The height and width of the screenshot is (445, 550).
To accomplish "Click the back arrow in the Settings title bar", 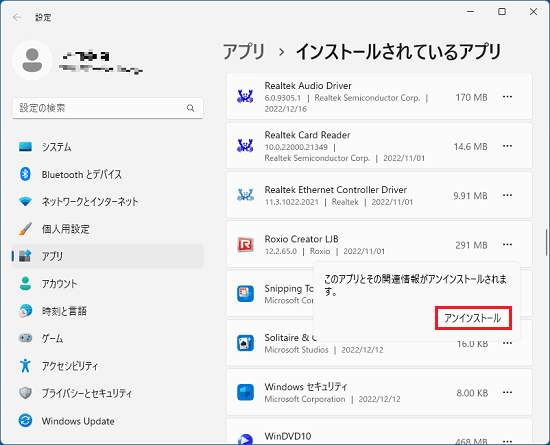I will point(16,17).
